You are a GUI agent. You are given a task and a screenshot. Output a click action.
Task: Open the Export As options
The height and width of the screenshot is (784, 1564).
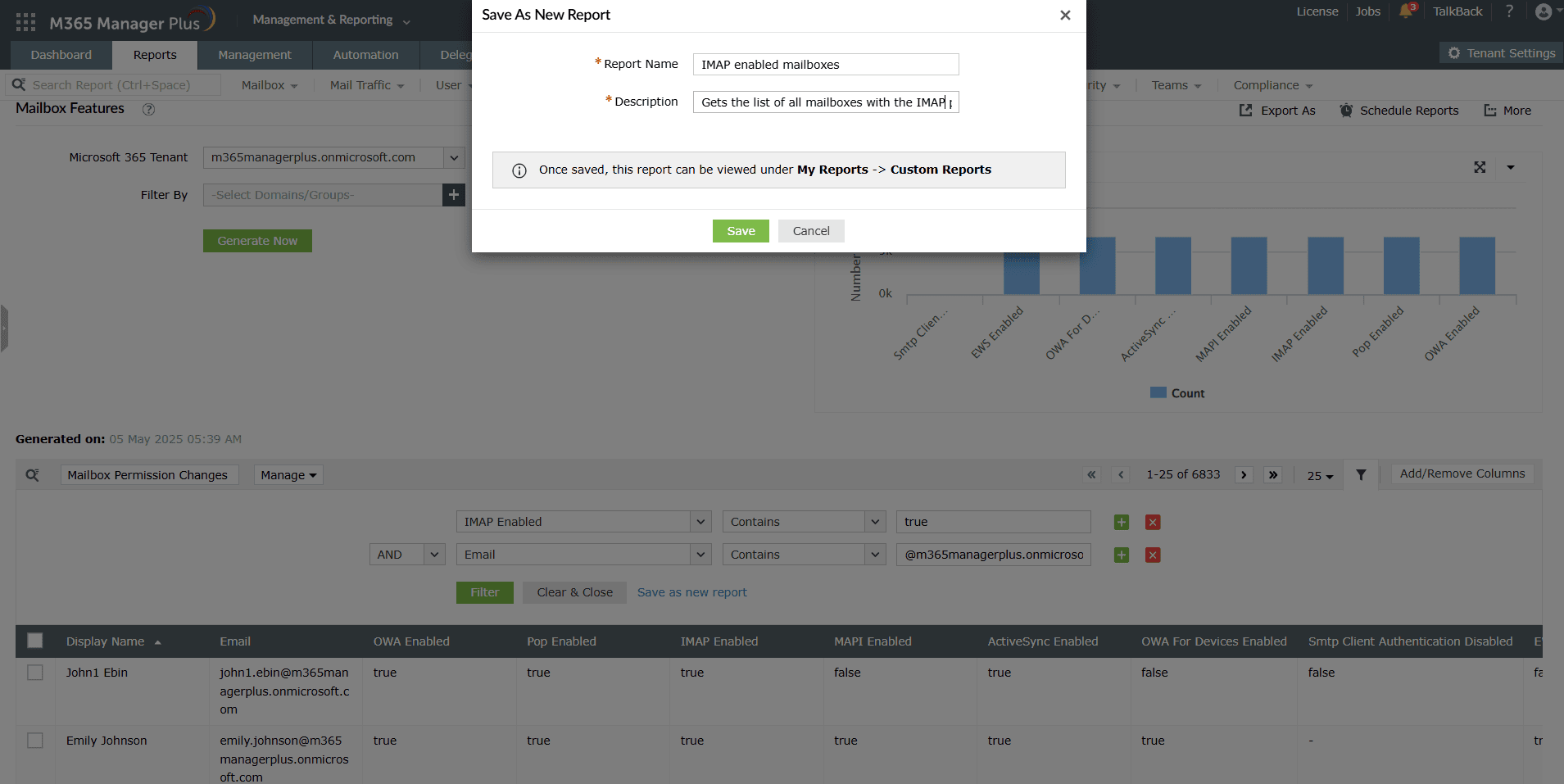(1276, 110)
